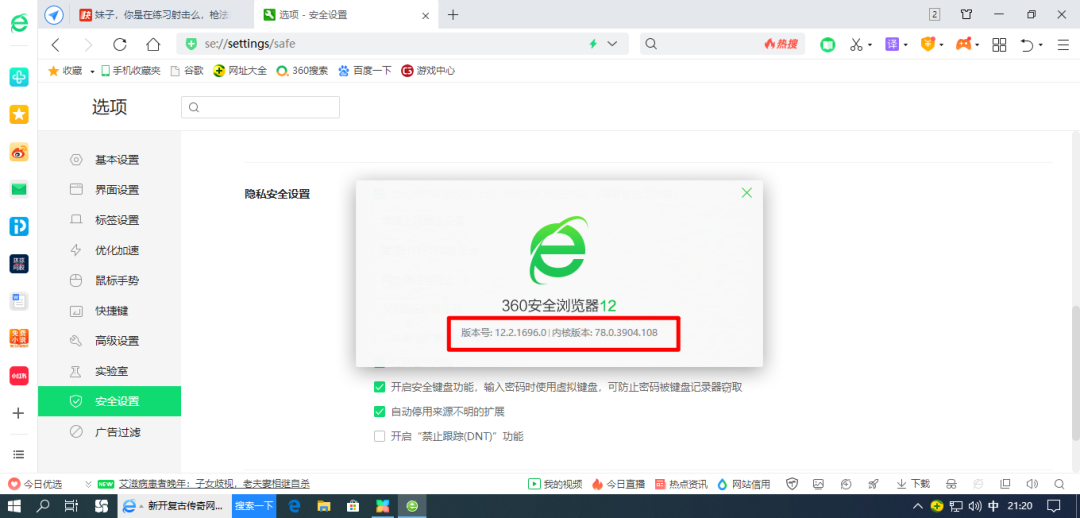Open the 360搜索 bookmark
The width and height of the screenshot is (1080, 518).
click(x=302, y=70)
